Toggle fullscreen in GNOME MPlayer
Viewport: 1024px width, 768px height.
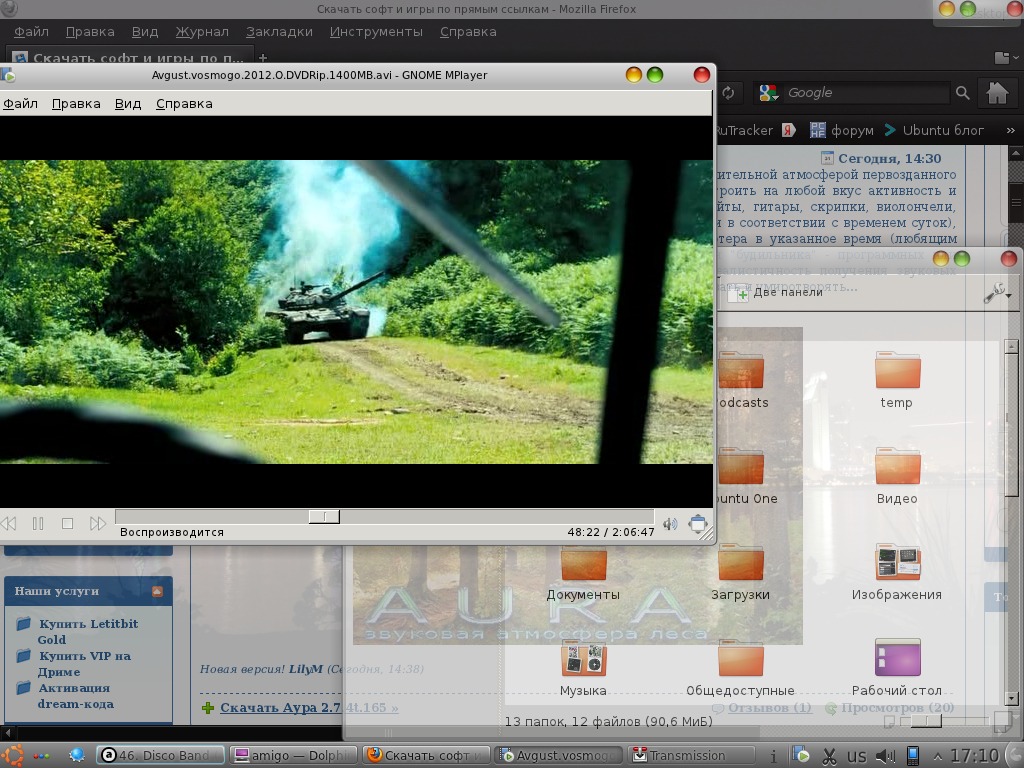(697, 524)
